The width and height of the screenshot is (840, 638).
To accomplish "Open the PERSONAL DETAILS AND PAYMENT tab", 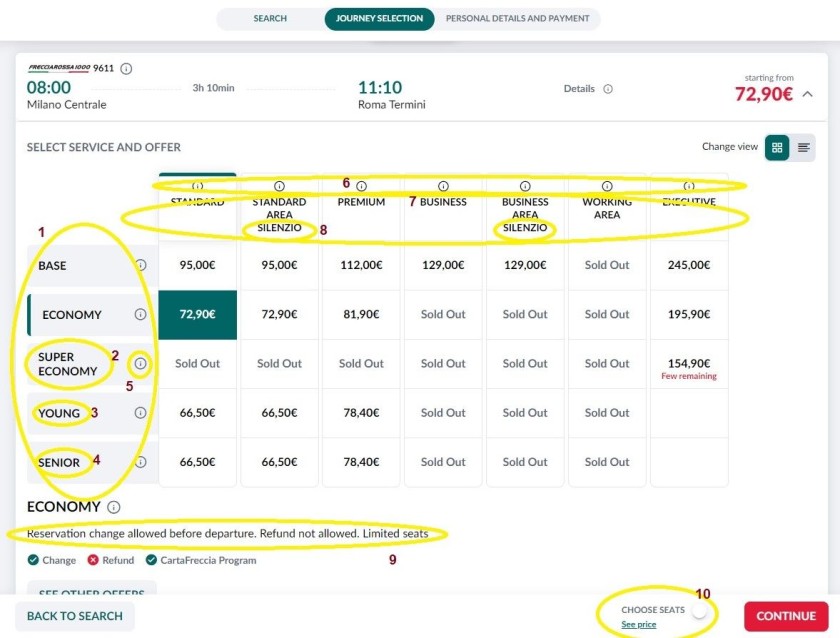I will [518, 18].
